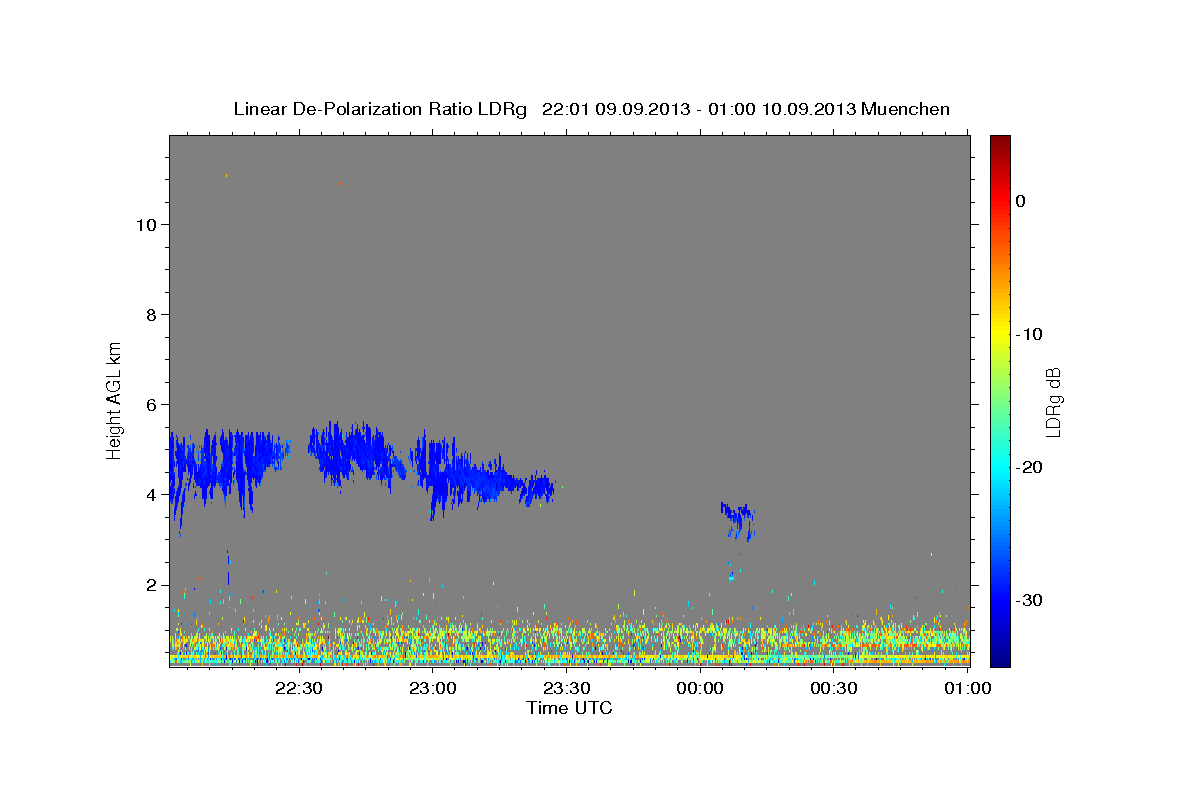1200x800 pixels.
Task: Click the 'LDRg dB' colorbar label
Action: click(1053, 401)
